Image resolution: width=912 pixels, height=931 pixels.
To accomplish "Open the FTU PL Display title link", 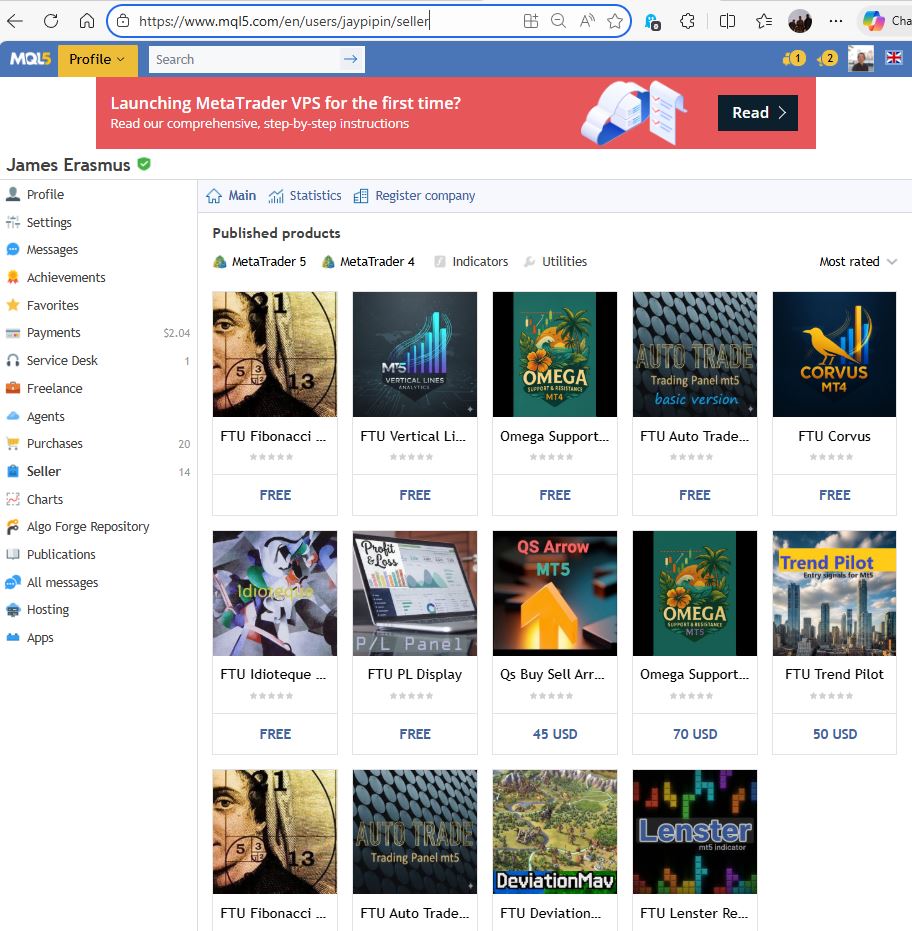I will click(x=414, y=674).
